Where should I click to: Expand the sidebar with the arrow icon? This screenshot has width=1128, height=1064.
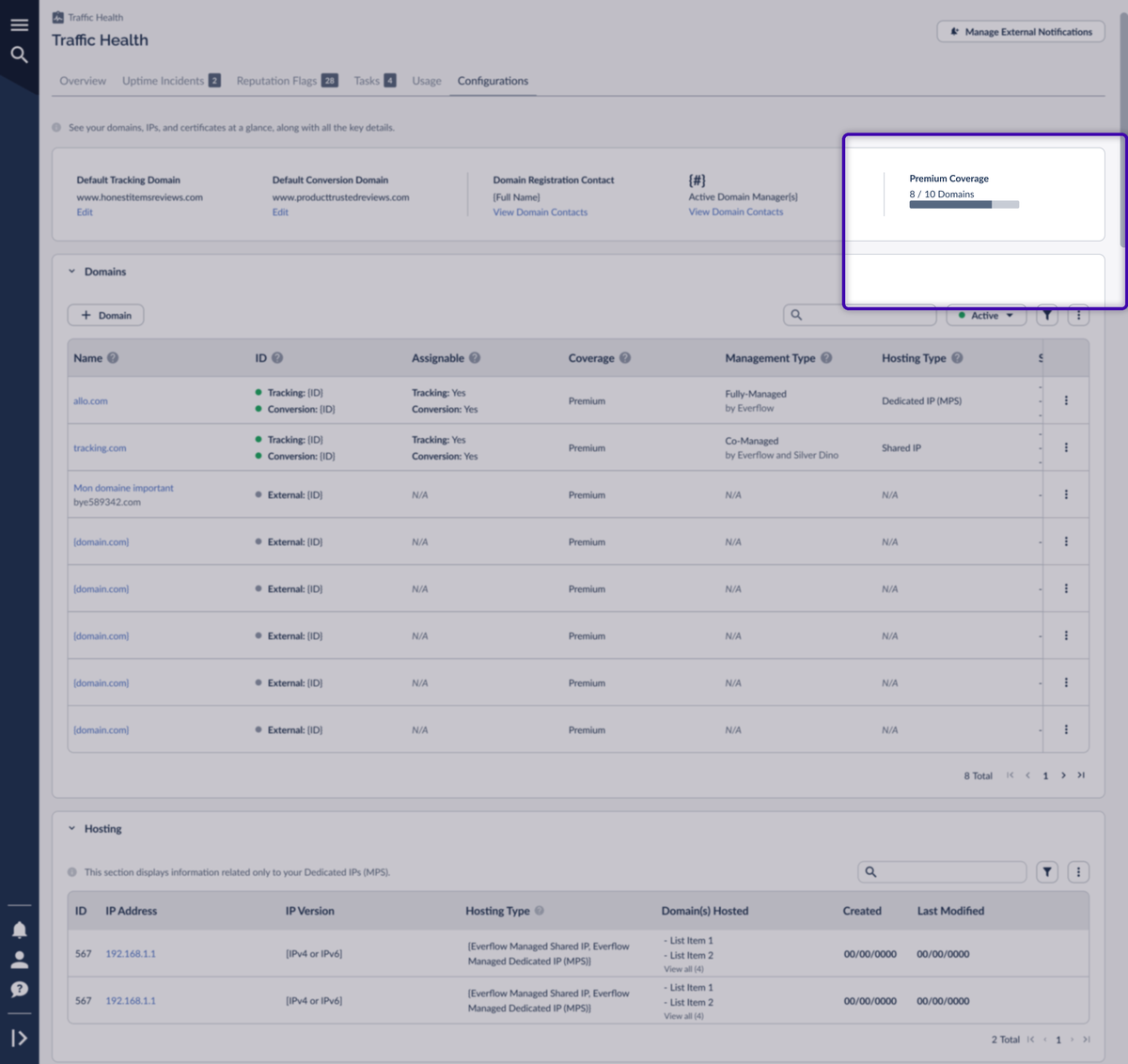(x=19, y=1038)
